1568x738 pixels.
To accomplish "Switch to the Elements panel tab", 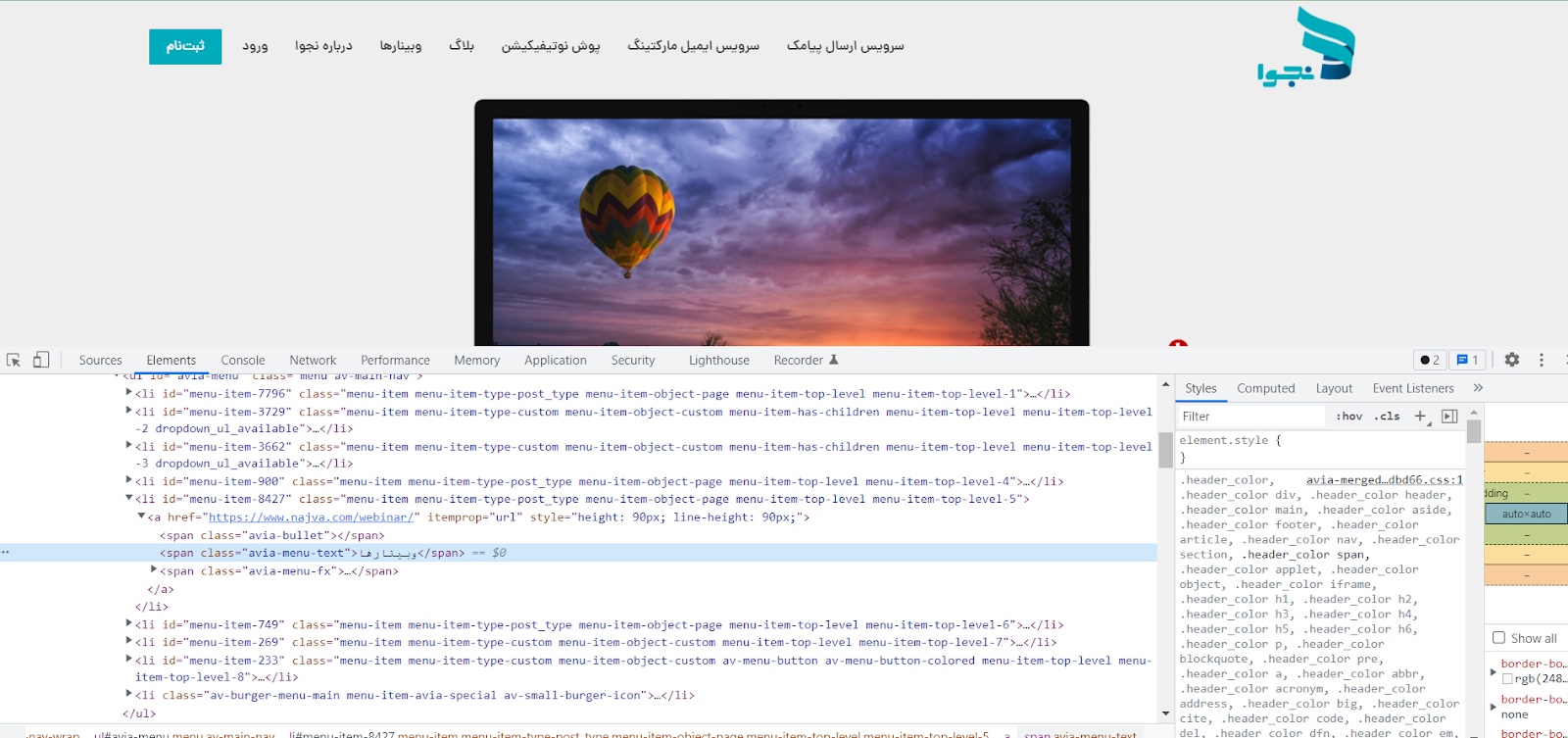I will click(171, 360).
